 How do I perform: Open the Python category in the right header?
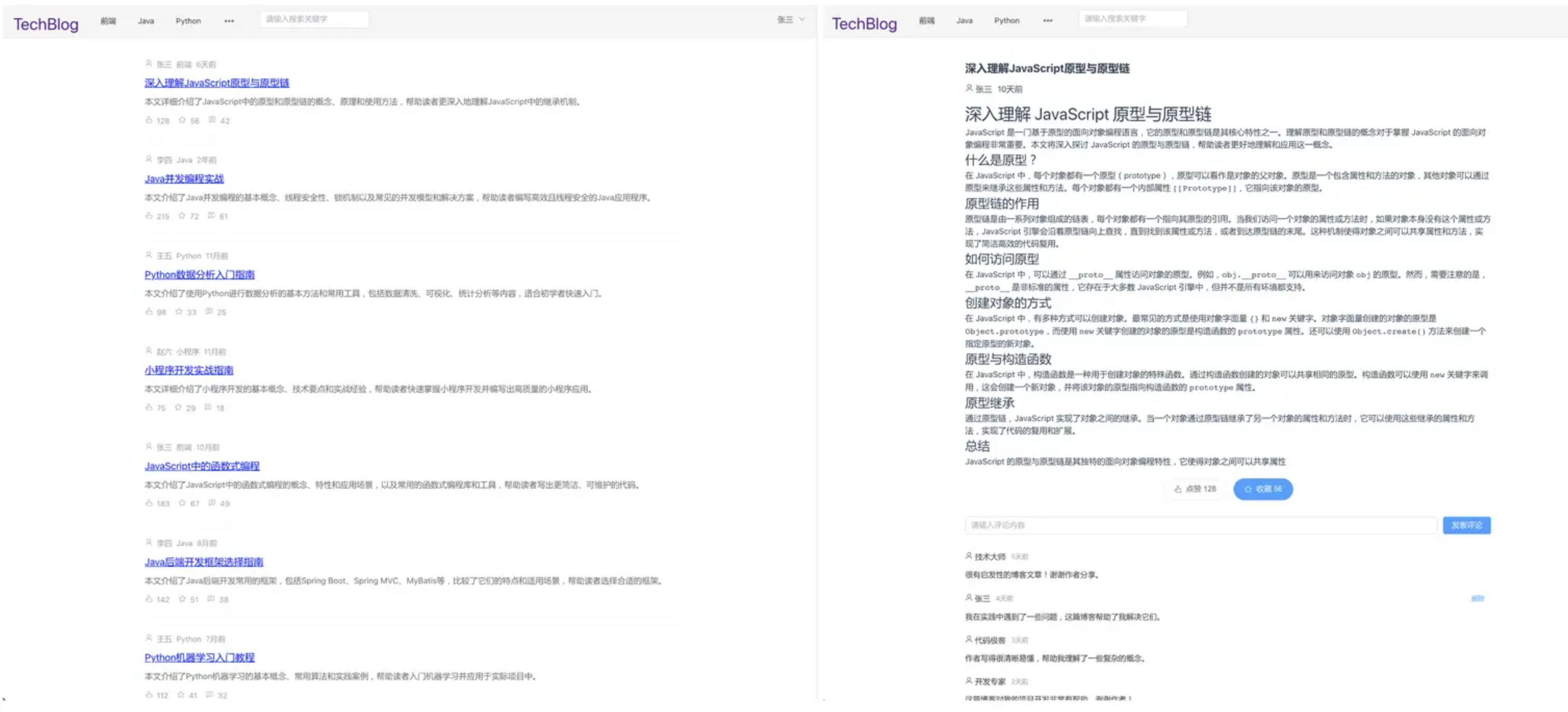tap(1006, 20)
